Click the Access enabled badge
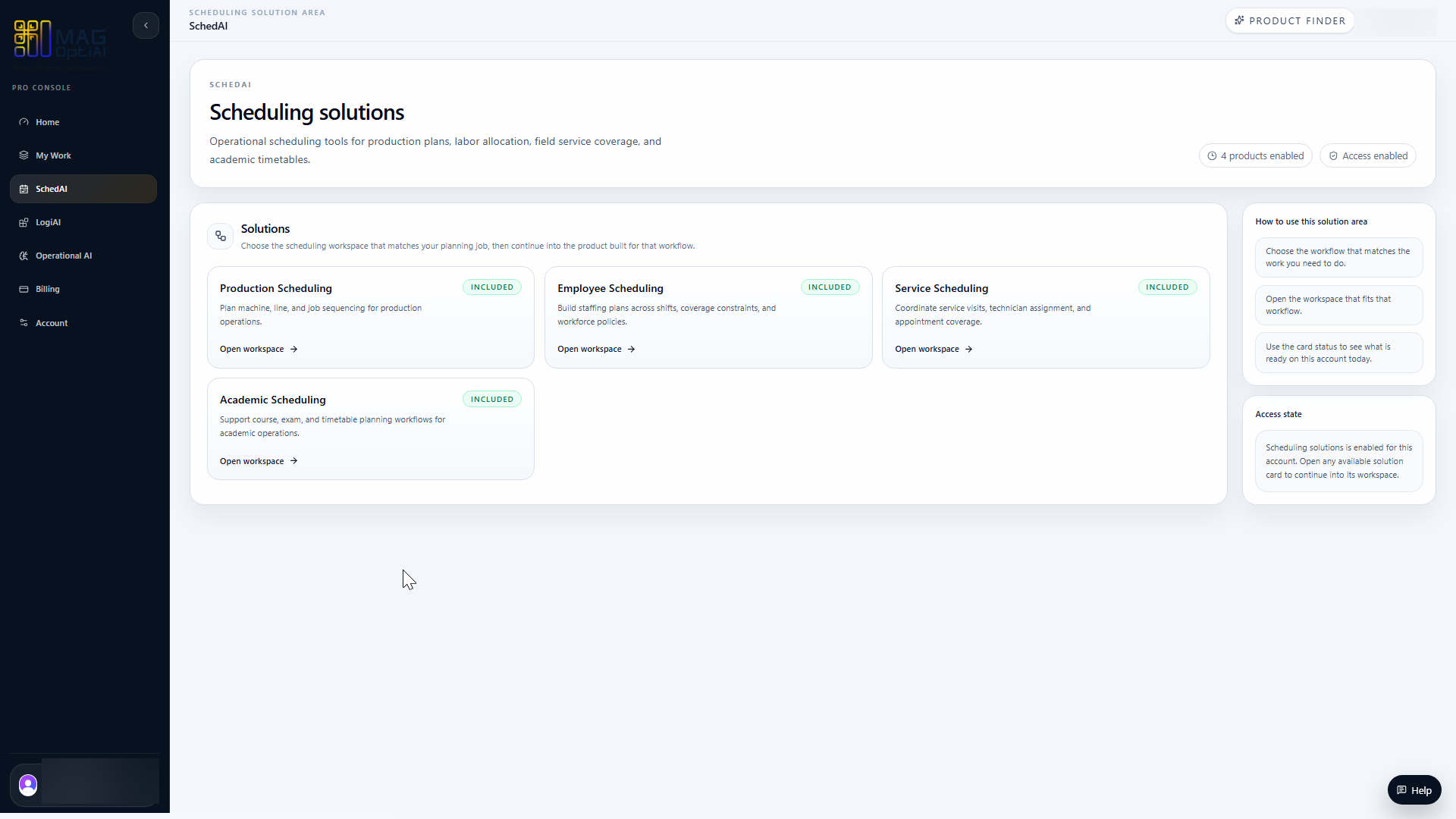The width and height of the screenshot is (1456, 819). [1368, 155]
